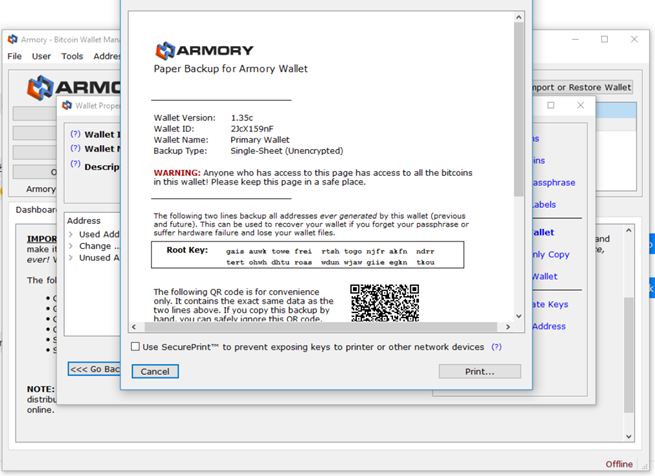The image size is (655, 476).
Task: Click the Armory logo in backup sheet
Action: click(x=205, y=51)
